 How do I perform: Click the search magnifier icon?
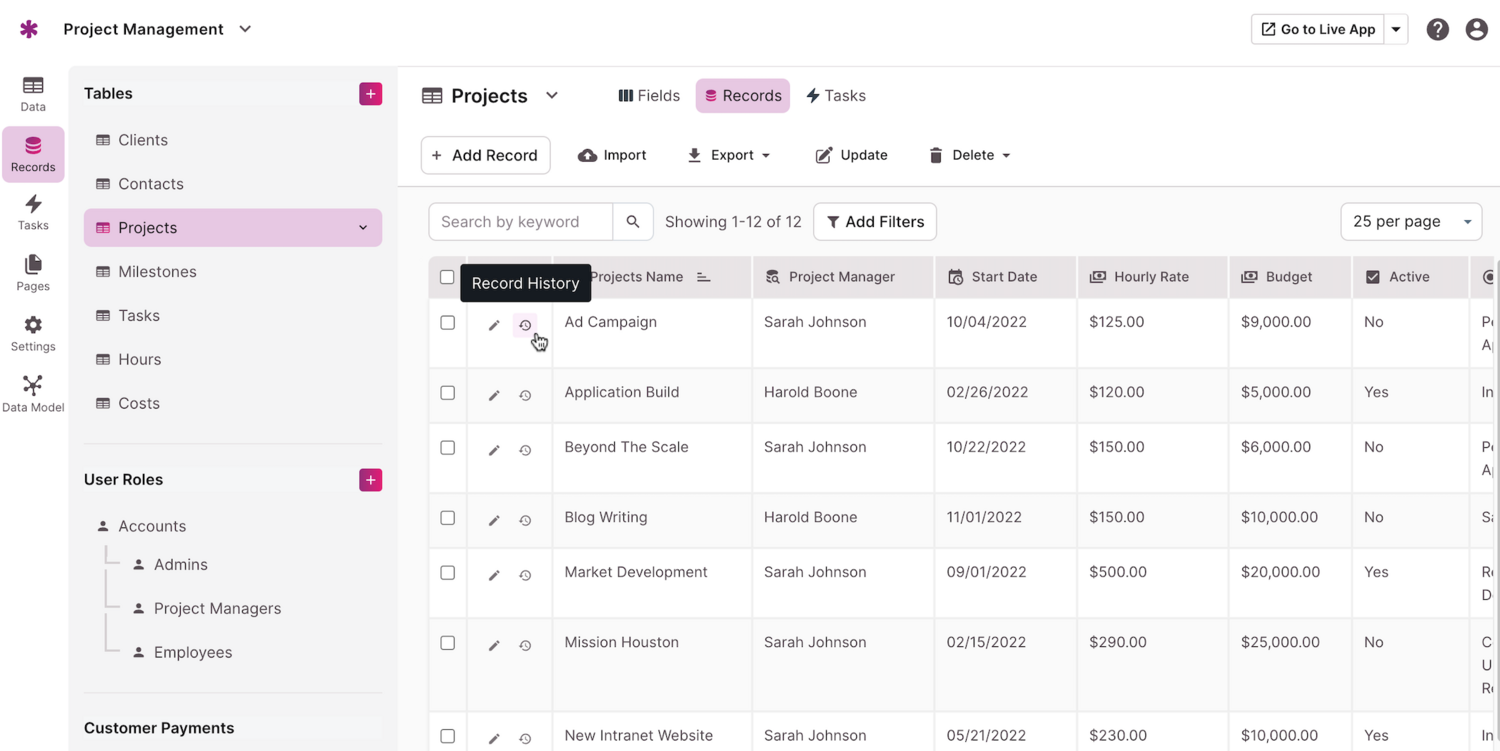coord(633,222)
